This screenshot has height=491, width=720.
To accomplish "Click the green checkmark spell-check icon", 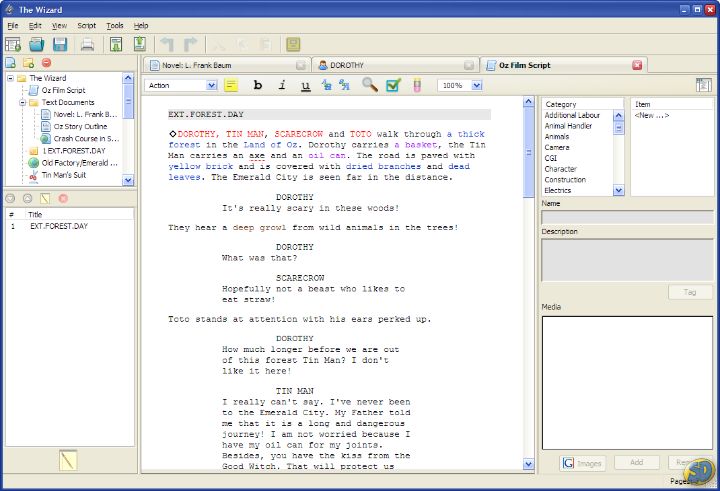I will pos(393,85).
